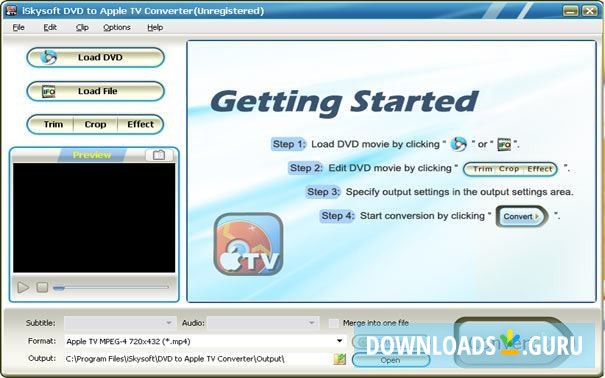Select the Crop tool
Image resolution: width=605 pixels, height=378 pixels.
click(95, 124)
